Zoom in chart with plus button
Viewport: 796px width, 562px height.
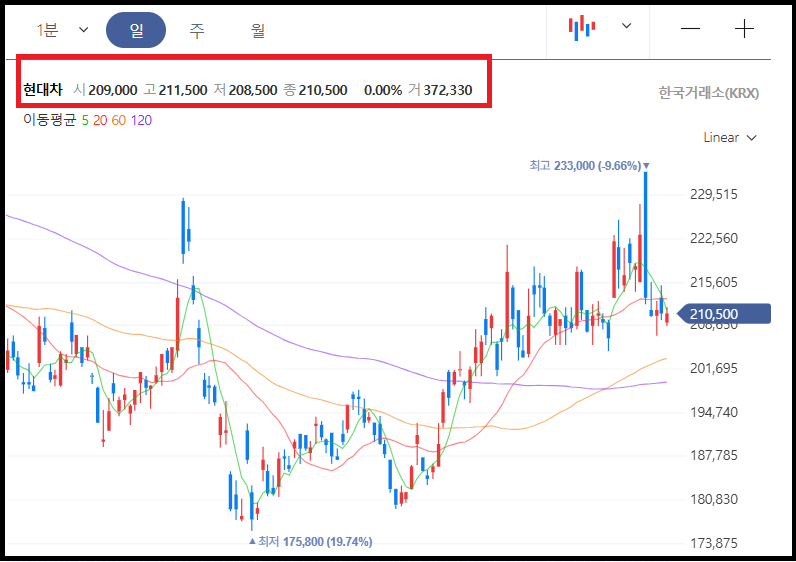[744, 28]
